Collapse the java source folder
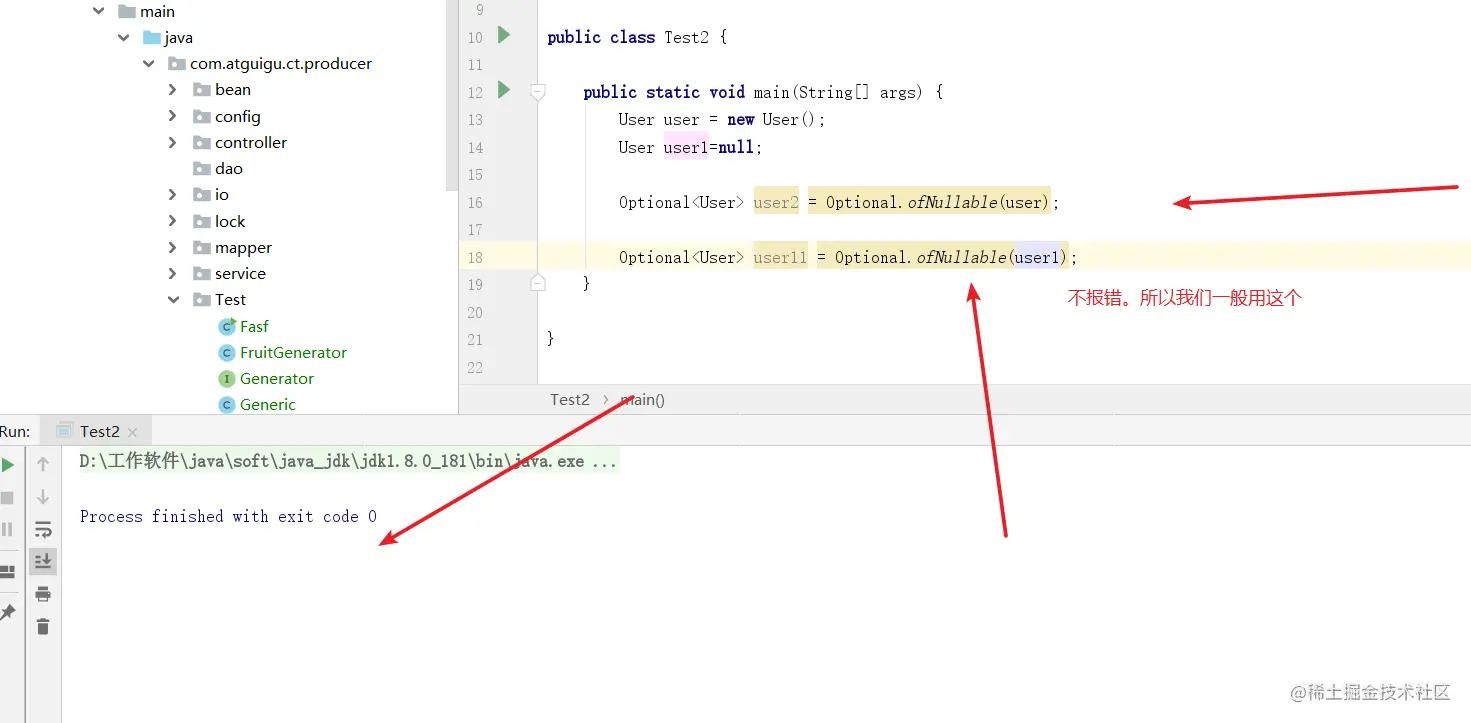Image resolution: width=1471 pixels, height=723 pixels. 124,37
